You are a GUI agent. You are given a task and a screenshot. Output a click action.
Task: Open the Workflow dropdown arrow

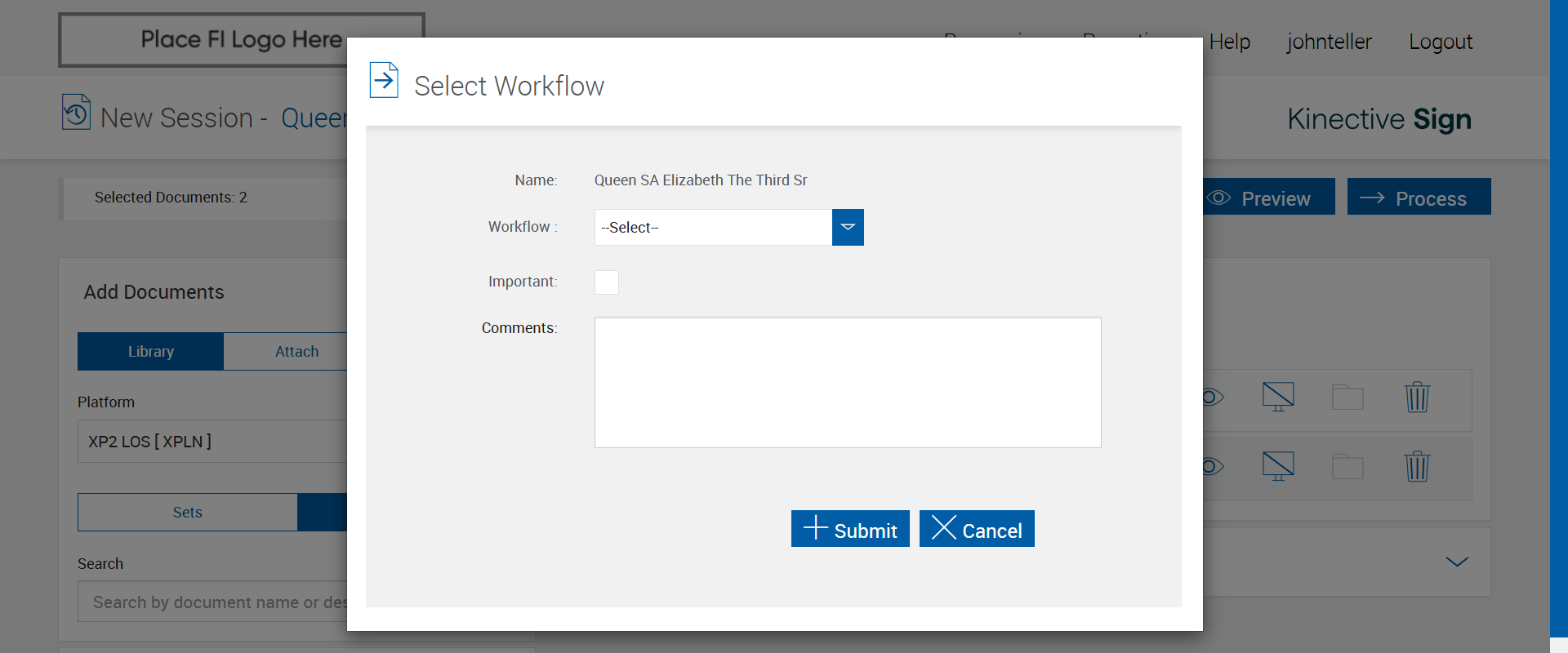pyautogui.click(x=848, y=227)
